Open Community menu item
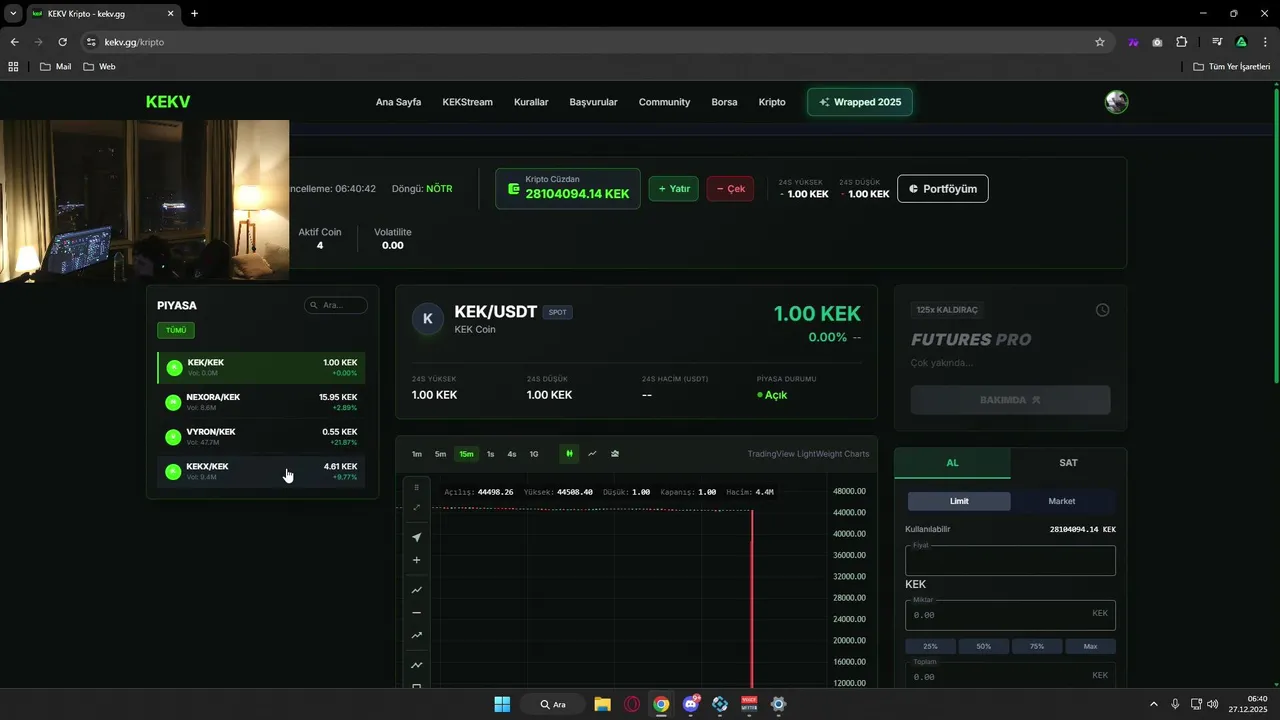This screenshot has height=720, width=1280. pos(664,102)
